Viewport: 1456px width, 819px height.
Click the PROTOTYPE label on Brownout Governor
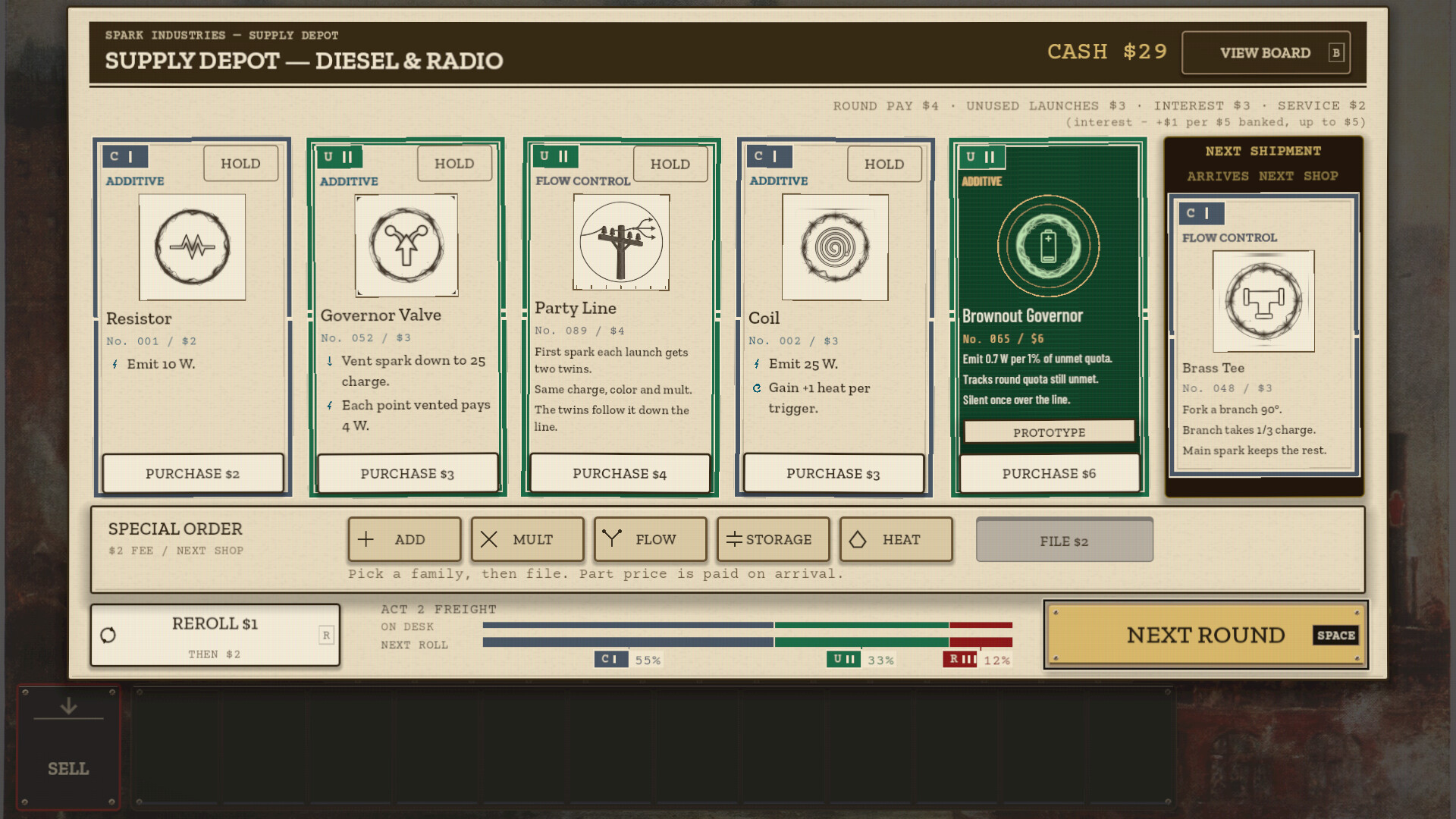pyautogui.click(x=1050, y=432)
